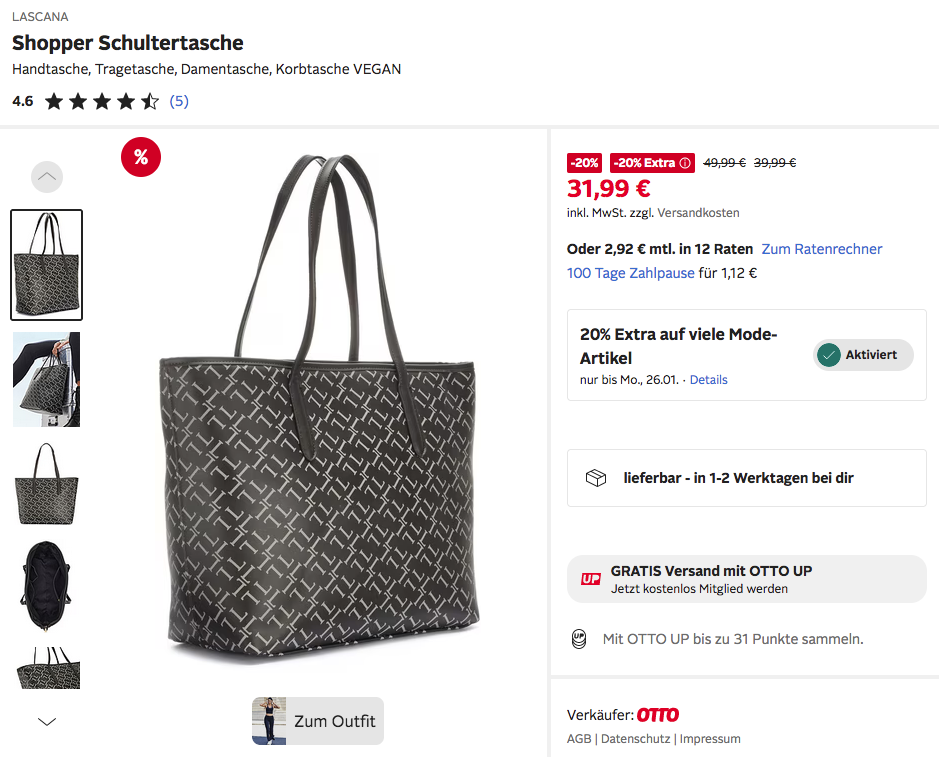This screenshot has width=939, height=757.
Task: Click the info icon next to -20% Extra
Action: coord(685,163)
